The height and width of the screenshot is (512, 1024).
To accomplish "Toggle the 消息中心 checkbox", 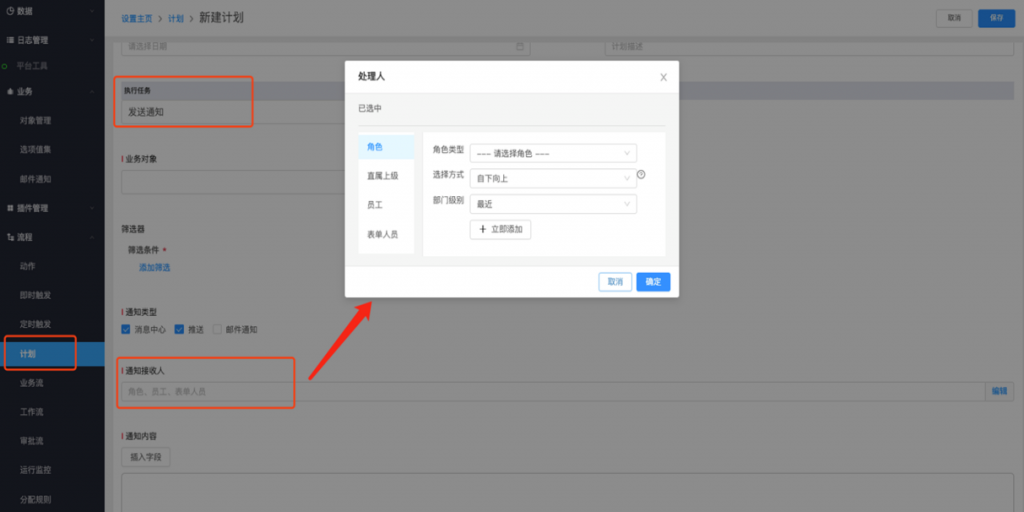I will tap(126, 329).
